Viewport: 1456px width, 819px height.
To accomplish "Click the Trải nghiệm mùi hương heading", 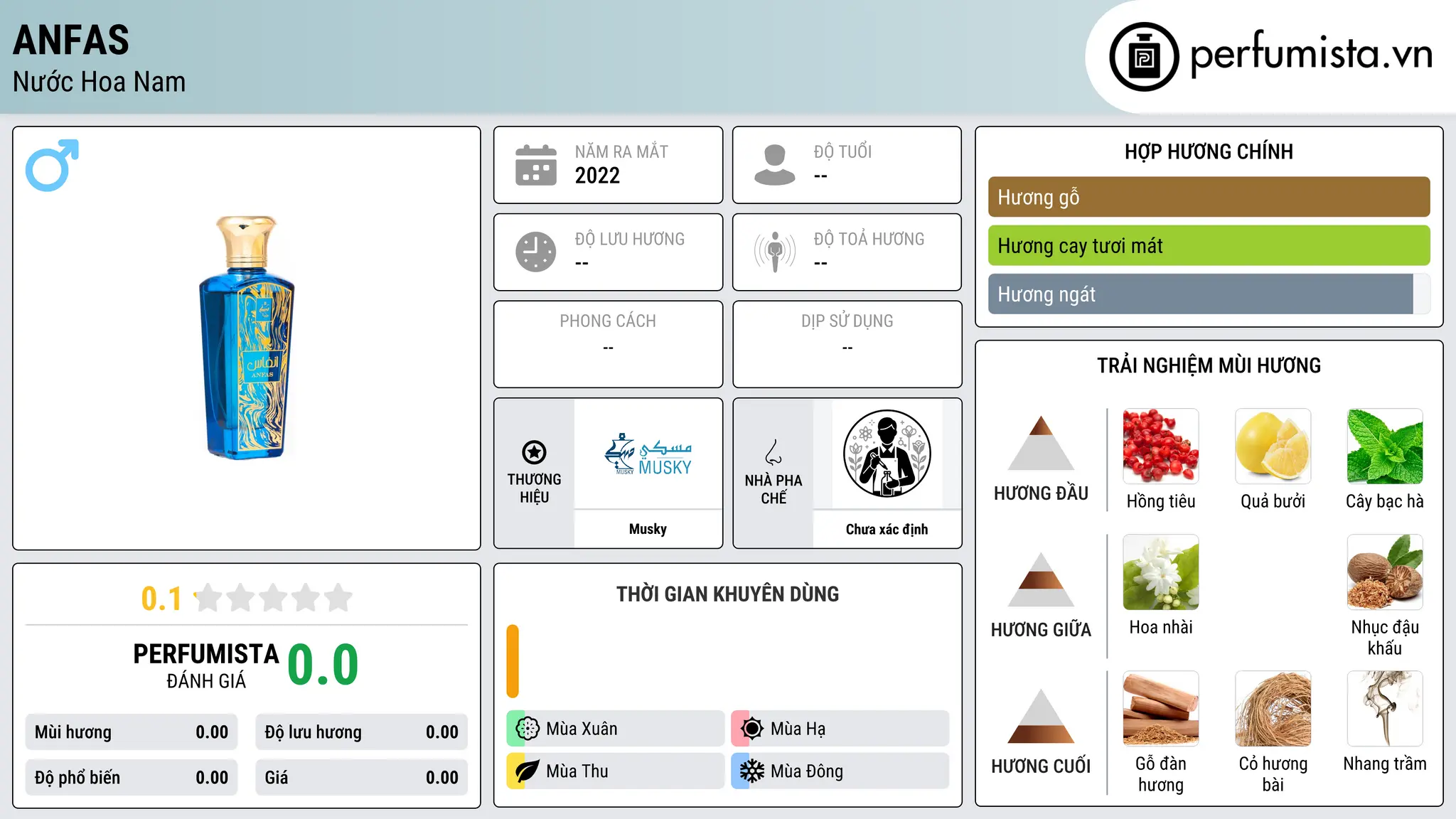I will 1209,365.
